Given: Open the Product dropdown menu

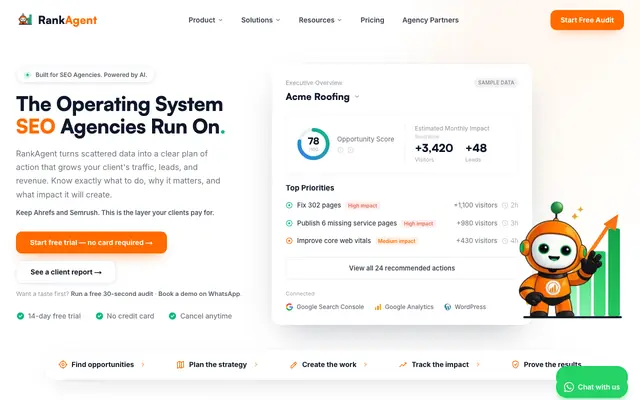Looking at the screenshot, I should 205,20.
